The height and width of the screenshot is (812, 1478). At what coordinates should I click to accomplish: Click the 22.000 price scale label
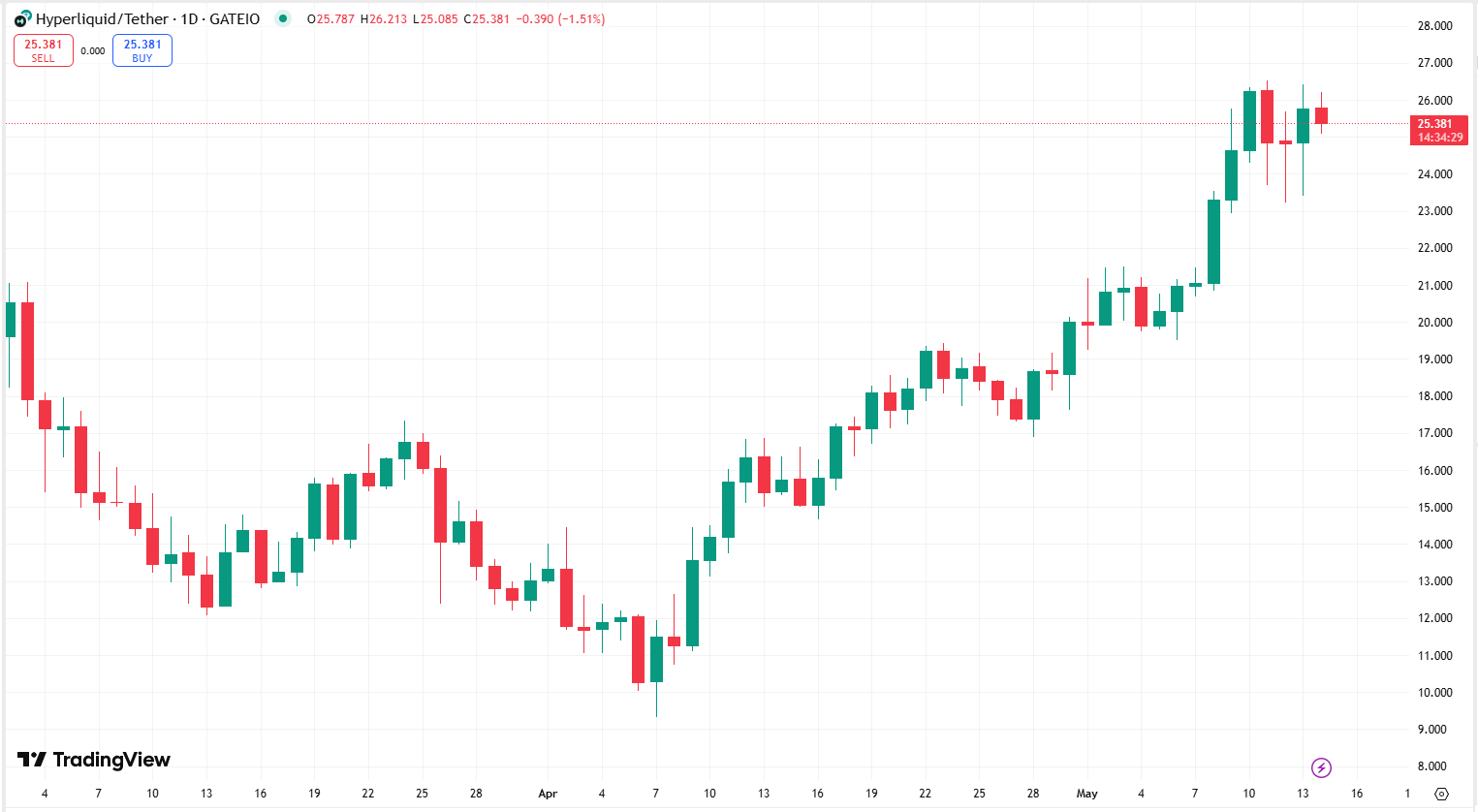pyautogui.click(x=1434, y=248)
